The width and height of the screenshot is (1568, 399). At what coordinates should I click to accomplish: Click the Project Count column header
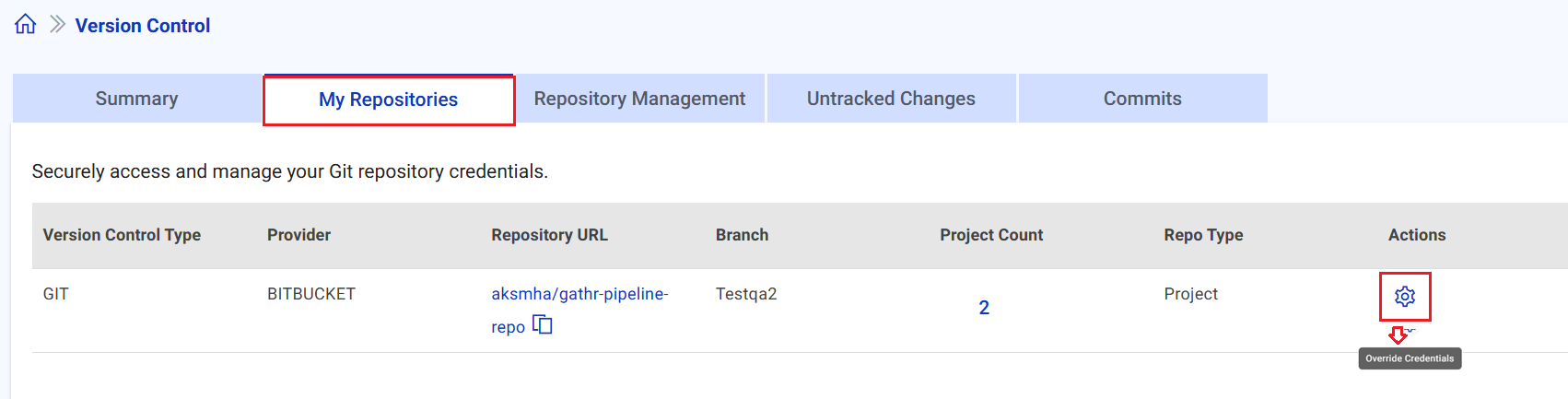click(x=991, y=235)
